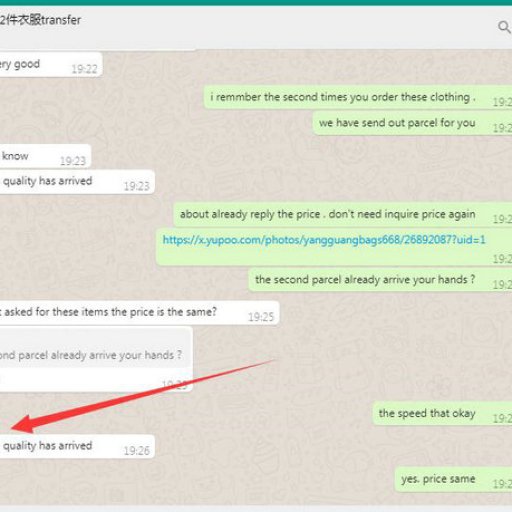Click message 'we have send out parcel for you'
The width and height of the screenshot is (512, 512).
397,123
